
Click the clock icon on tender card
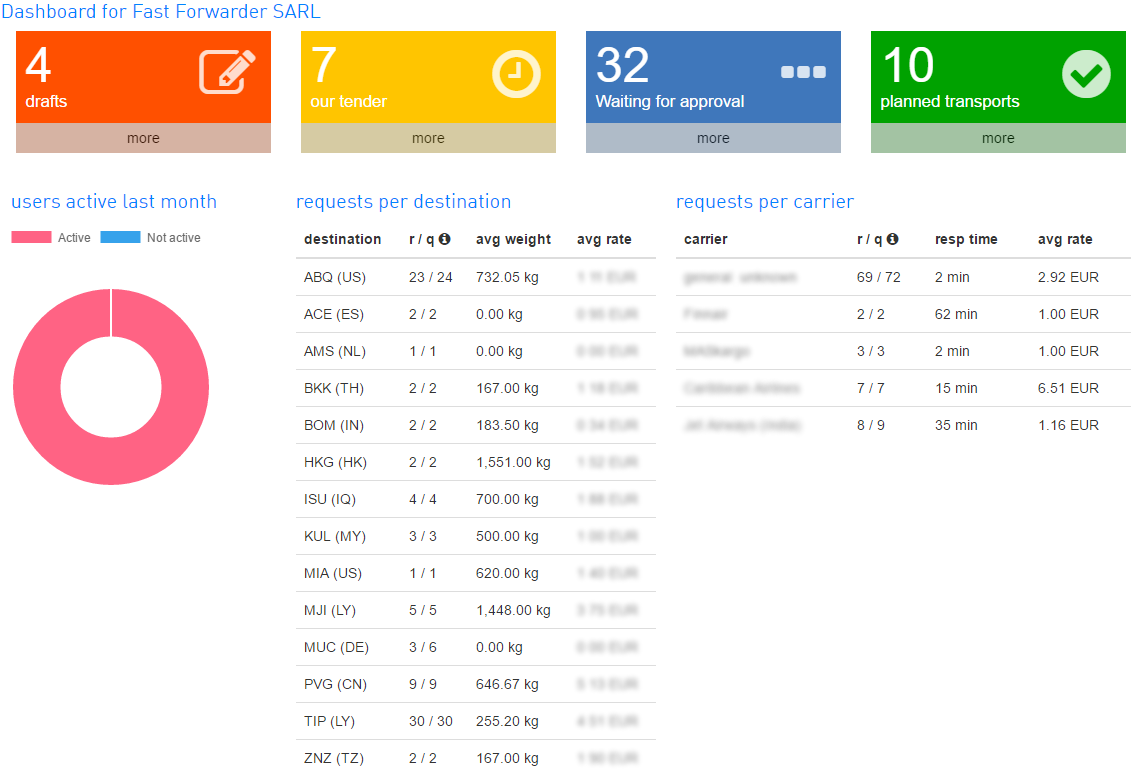point(516,74)
